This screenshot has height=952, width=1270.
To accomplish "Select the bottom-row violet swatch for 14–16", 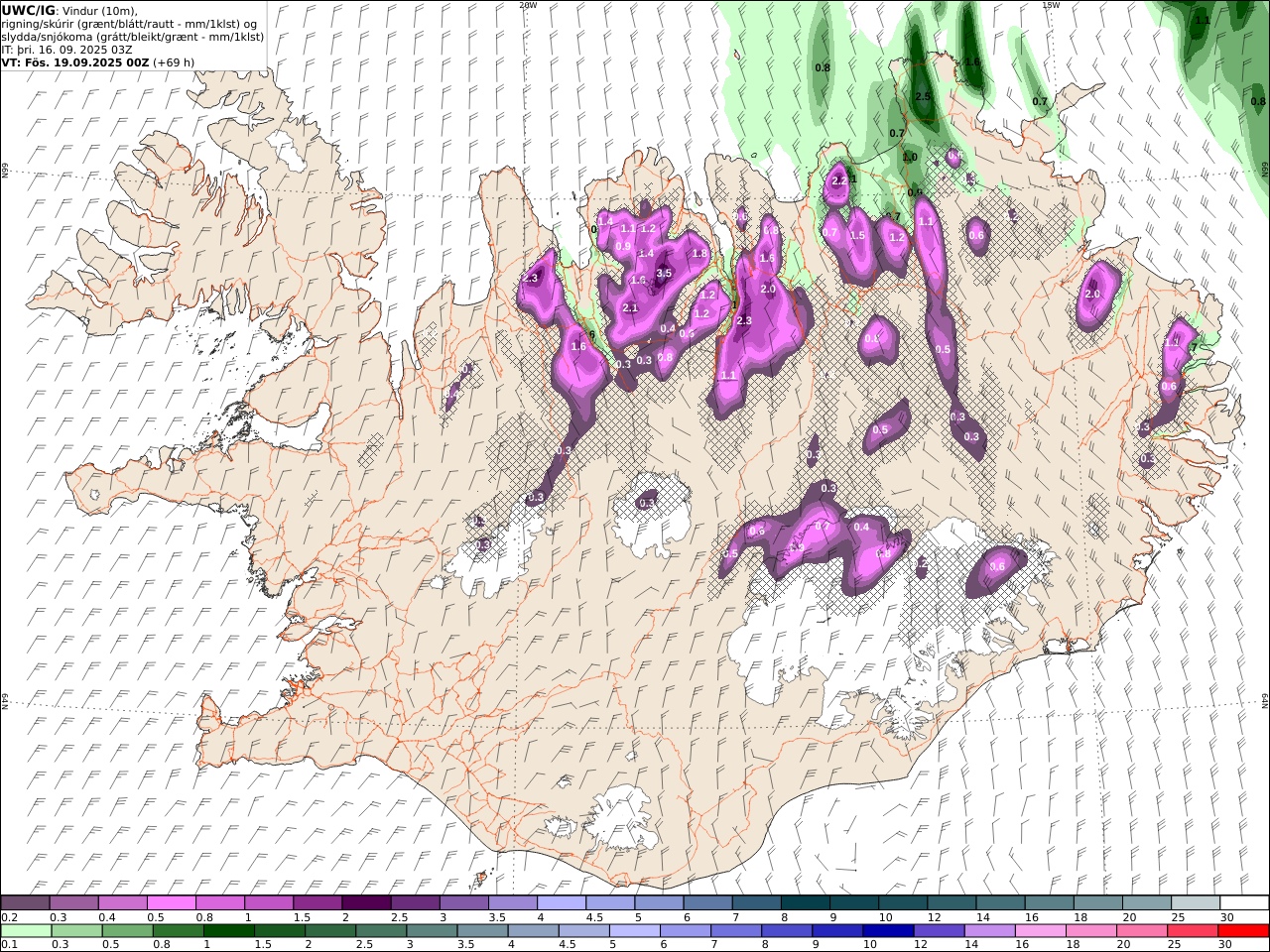I will 989,931.
